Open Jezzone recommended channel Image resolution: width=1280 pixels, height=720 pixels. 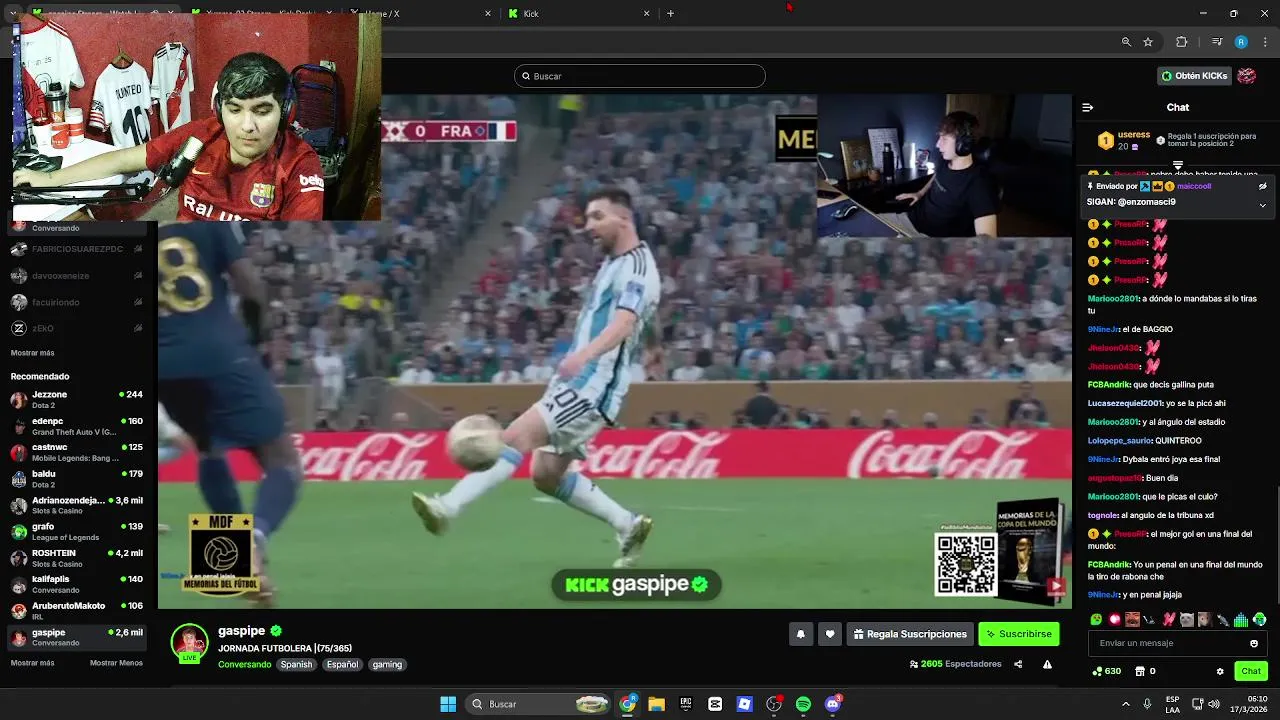pos(77,399)
